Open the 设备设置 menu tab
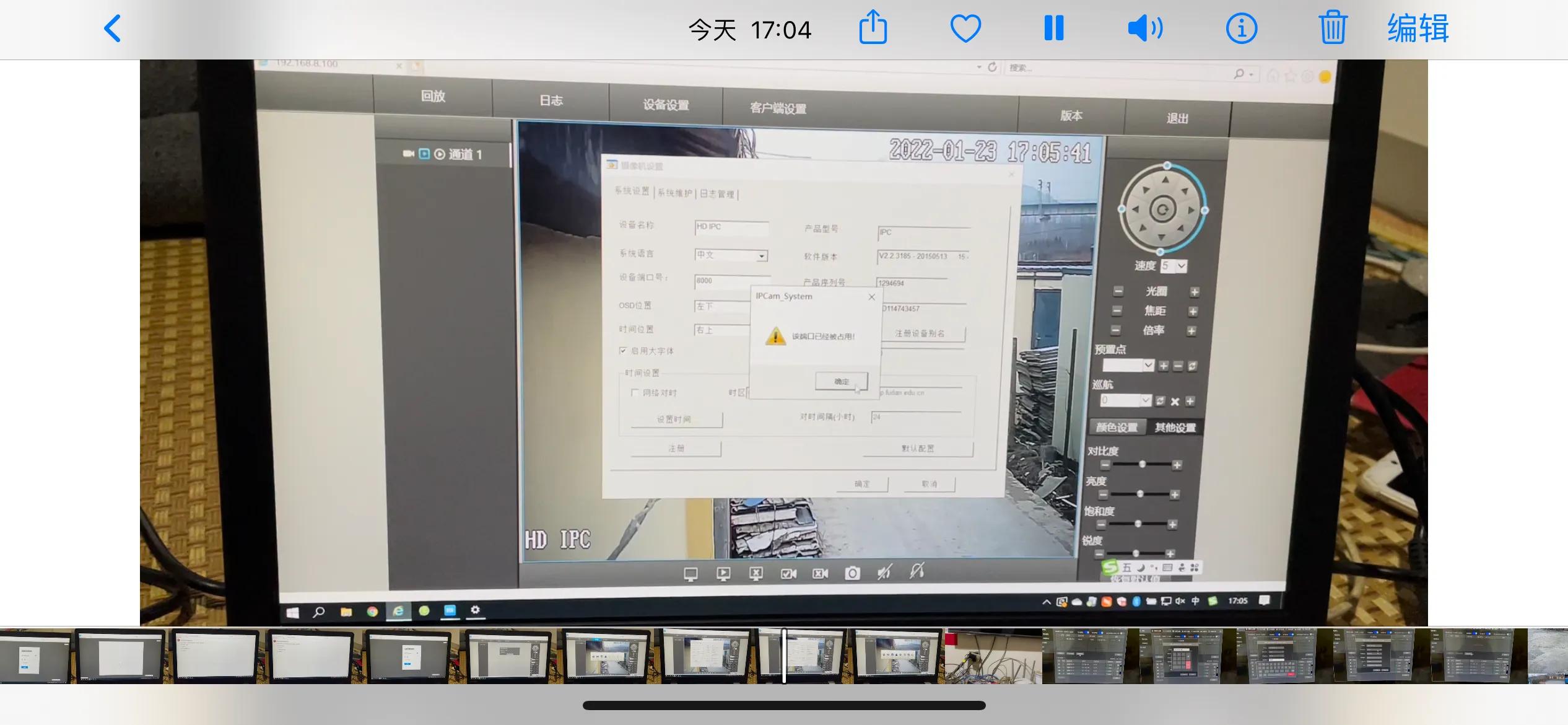This screenshot has height=725, width=1568. pyautogui.click(x=666, y=105)
